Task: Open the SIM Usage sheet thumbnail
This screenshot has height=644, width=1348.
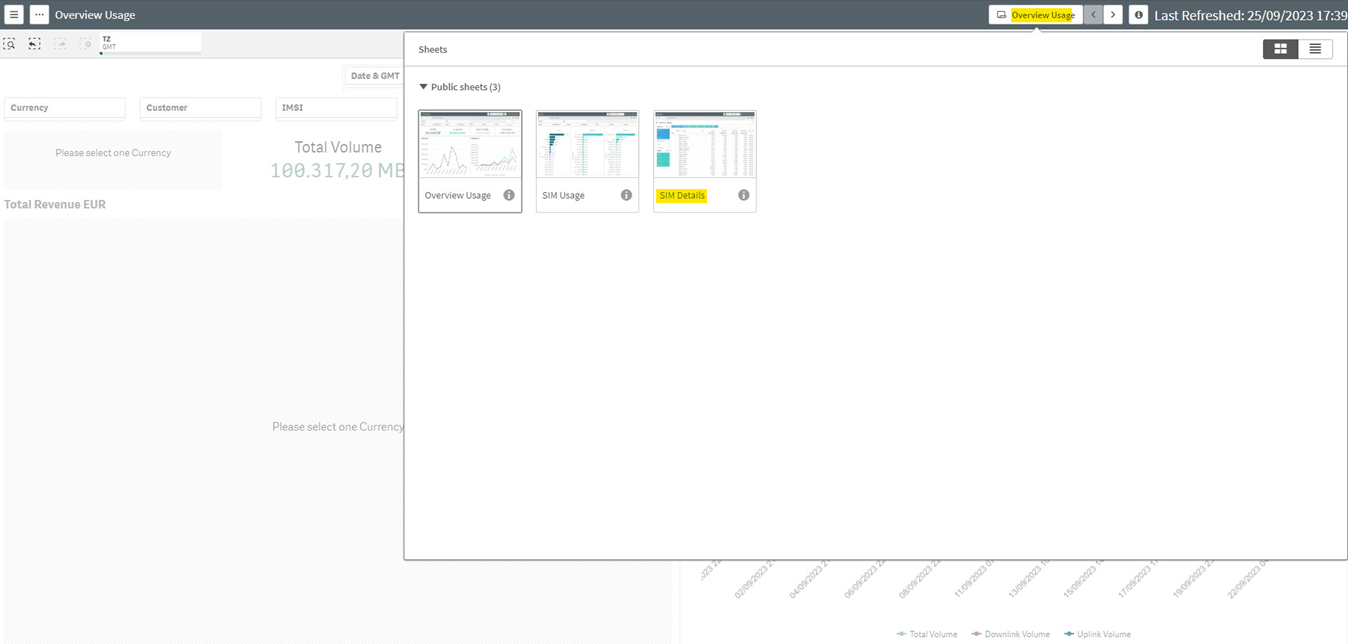Action: 587,146
